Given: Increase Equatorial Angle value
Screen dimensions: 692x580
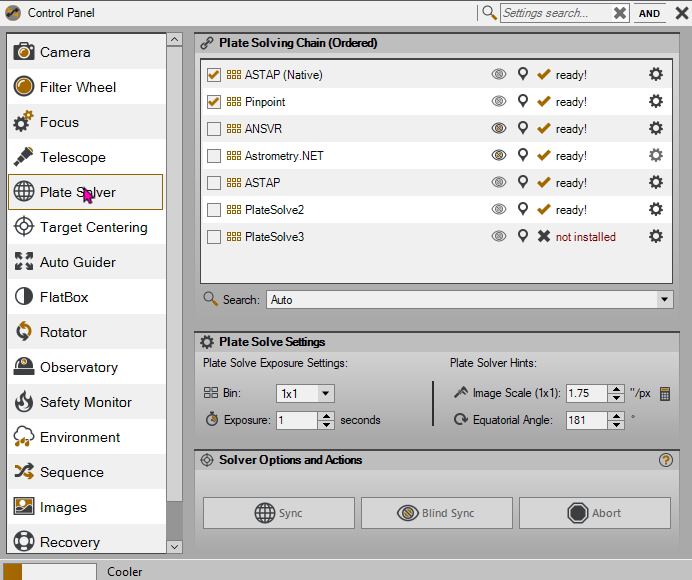Looking at the screenshot, I should coord(616,416).
